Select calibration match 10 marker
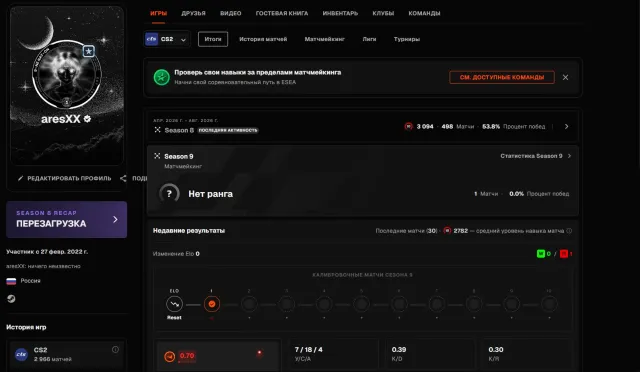The height and width of the screenshot is (372, 640). point(549,304)
